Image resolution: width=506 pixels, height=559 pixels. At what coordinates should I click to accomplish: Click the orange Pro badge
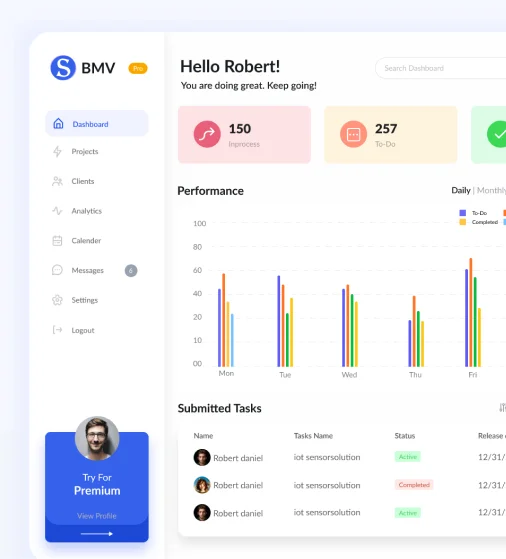tap(138, 68)
